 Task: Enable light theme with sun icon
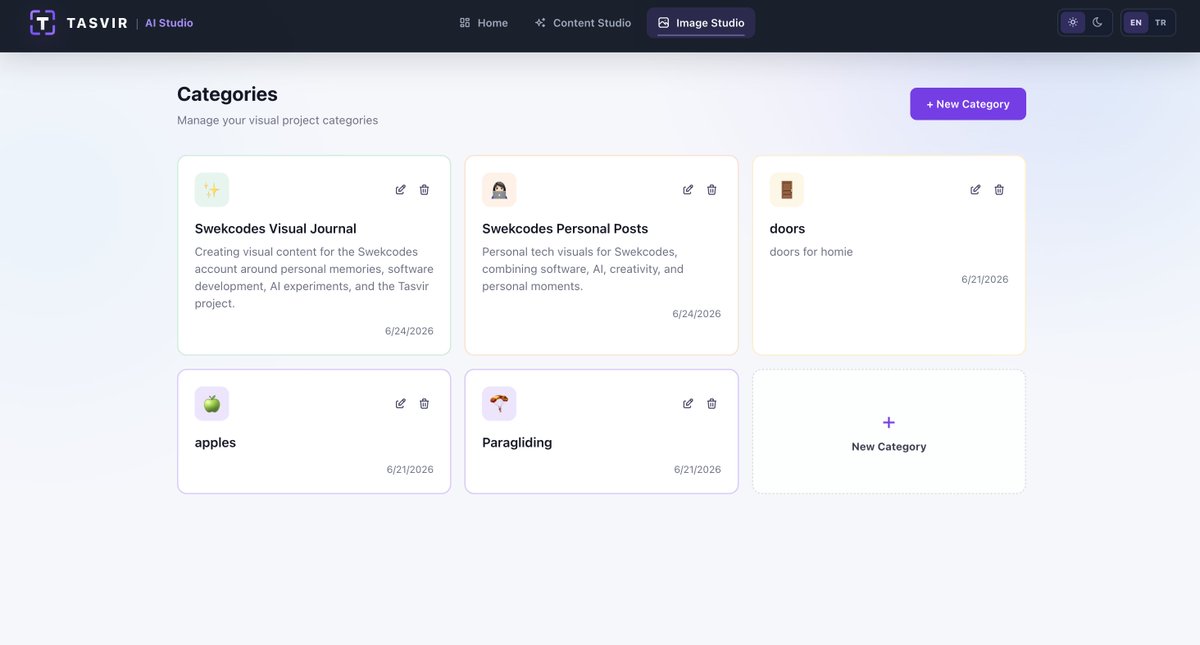click(1073, 22)
